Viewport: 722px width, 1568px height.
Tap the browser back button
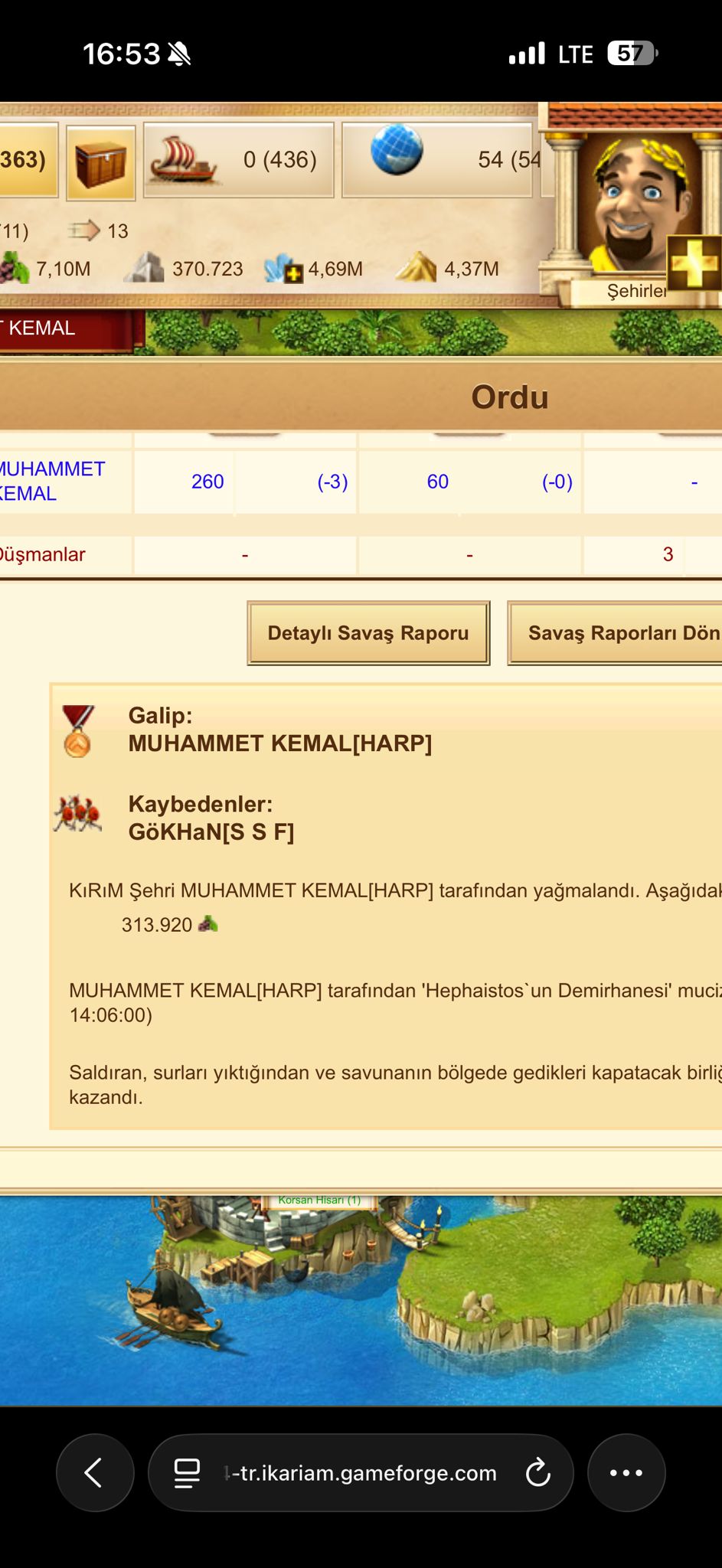(x=95, y=1472)
